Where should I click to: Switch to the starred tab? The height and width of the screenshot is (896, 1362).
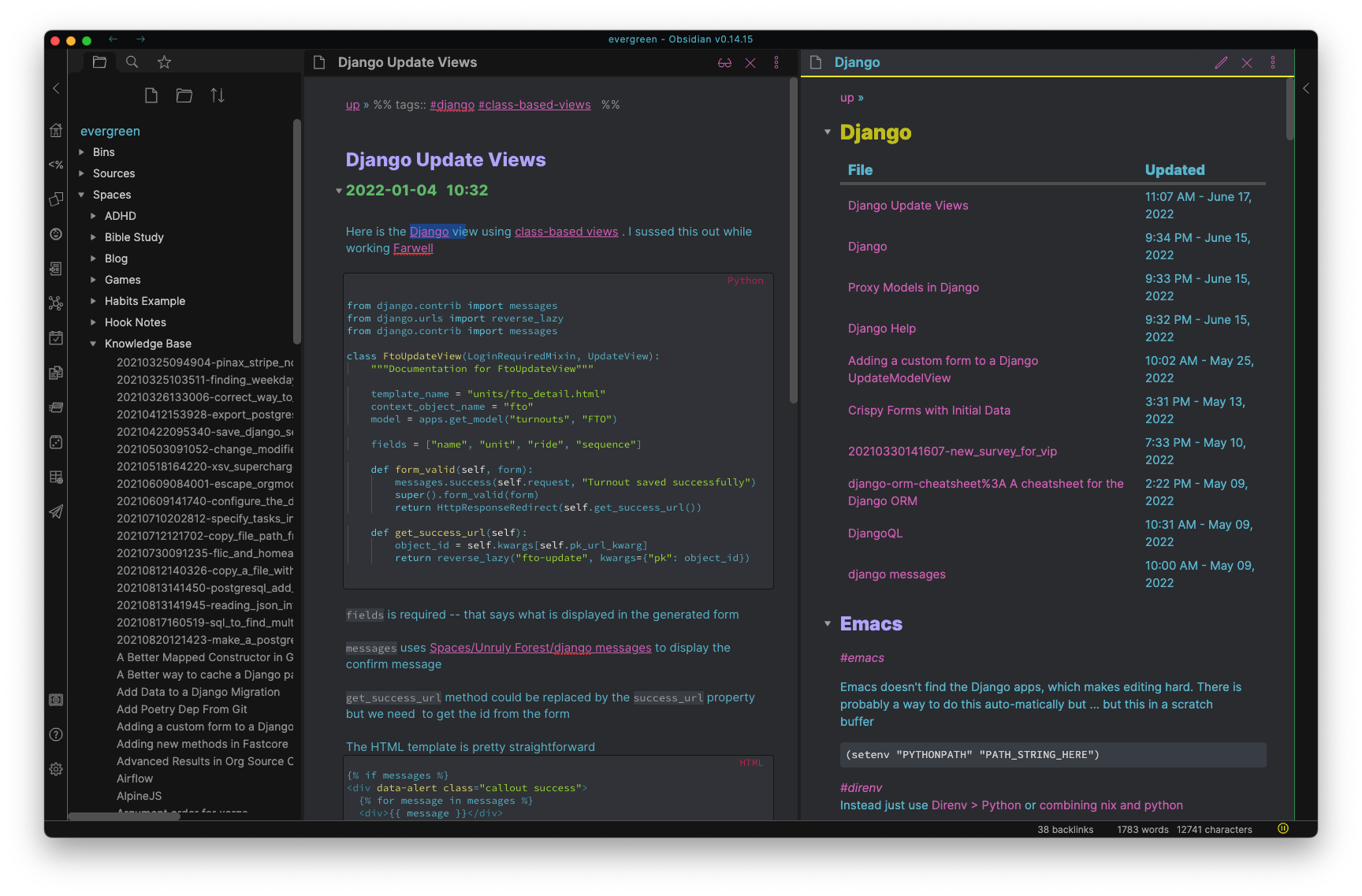164,61
